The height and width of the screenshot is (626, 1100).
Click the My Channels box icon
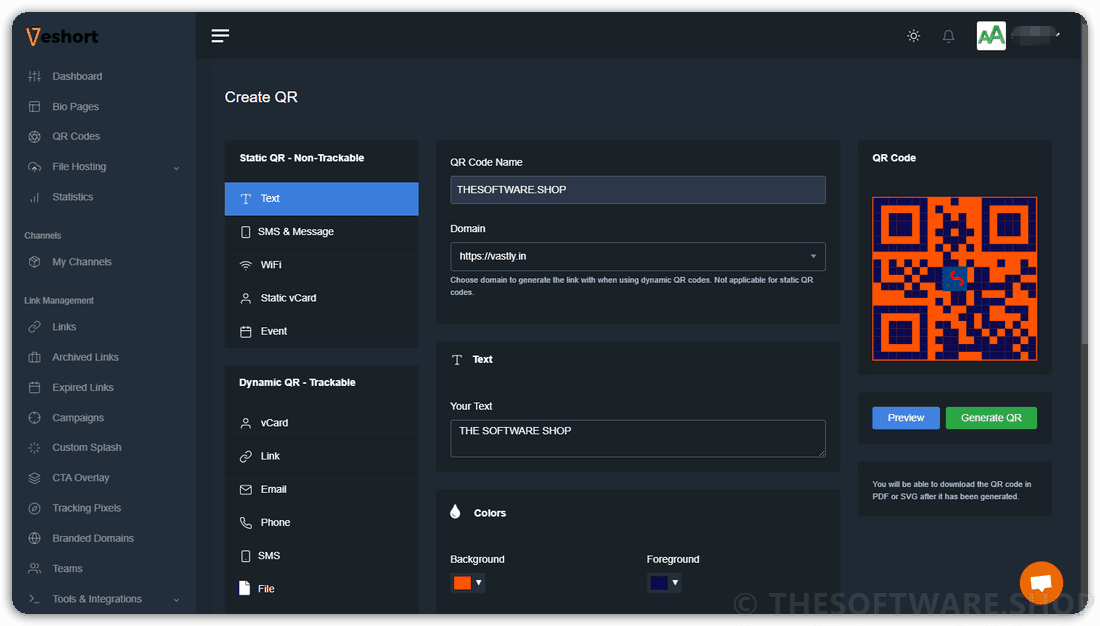(x=34, y=262)
